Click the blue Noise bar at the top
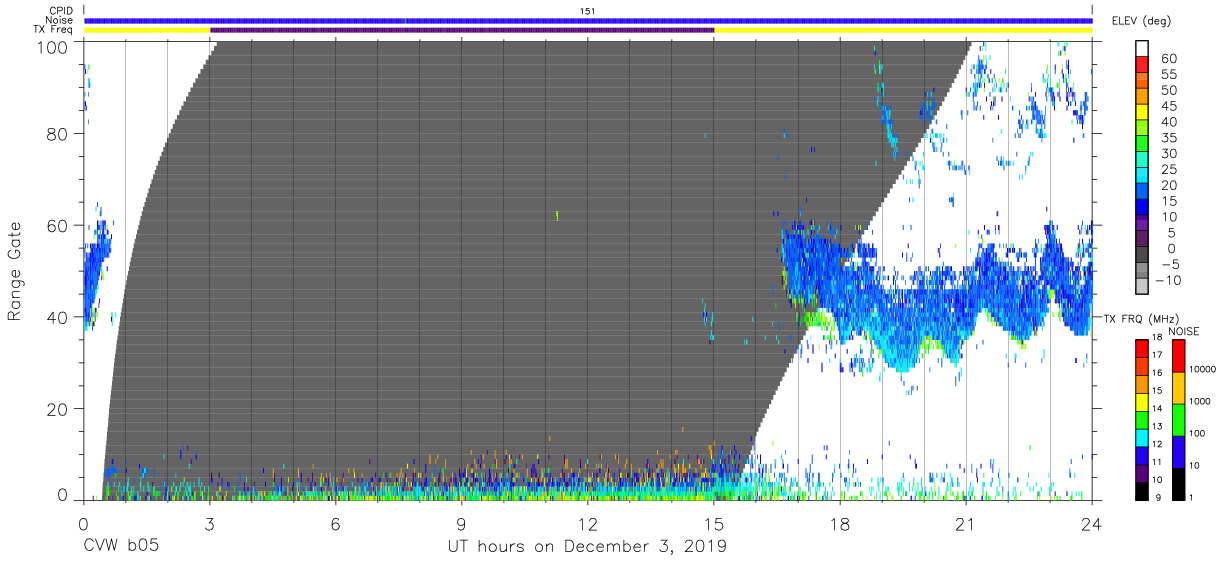Screen dimensions: 1228x567 (588, 20)
